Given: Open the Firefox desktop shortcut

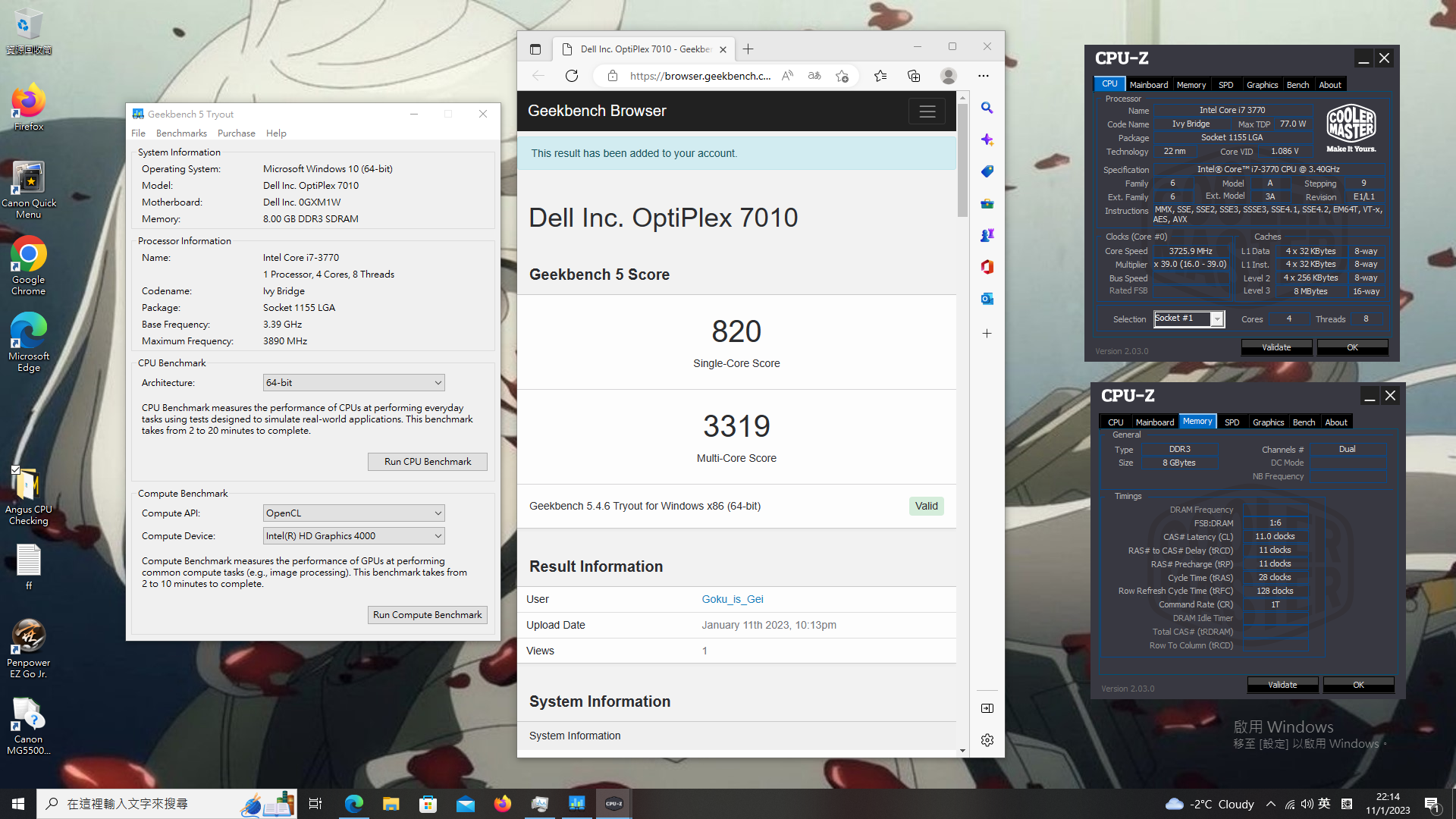Looking at the screenshot, I should pyautogui.click(x=29, y=108).
